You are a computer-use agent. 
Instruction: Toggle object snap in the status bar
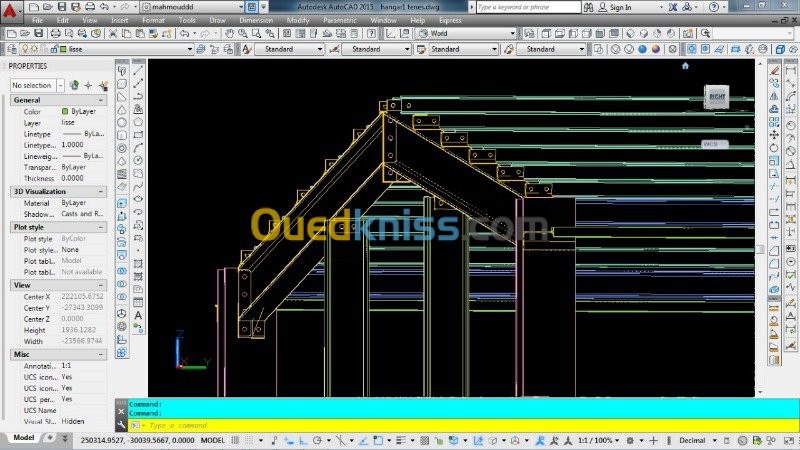pyautogui.click(x=378, y=440)
